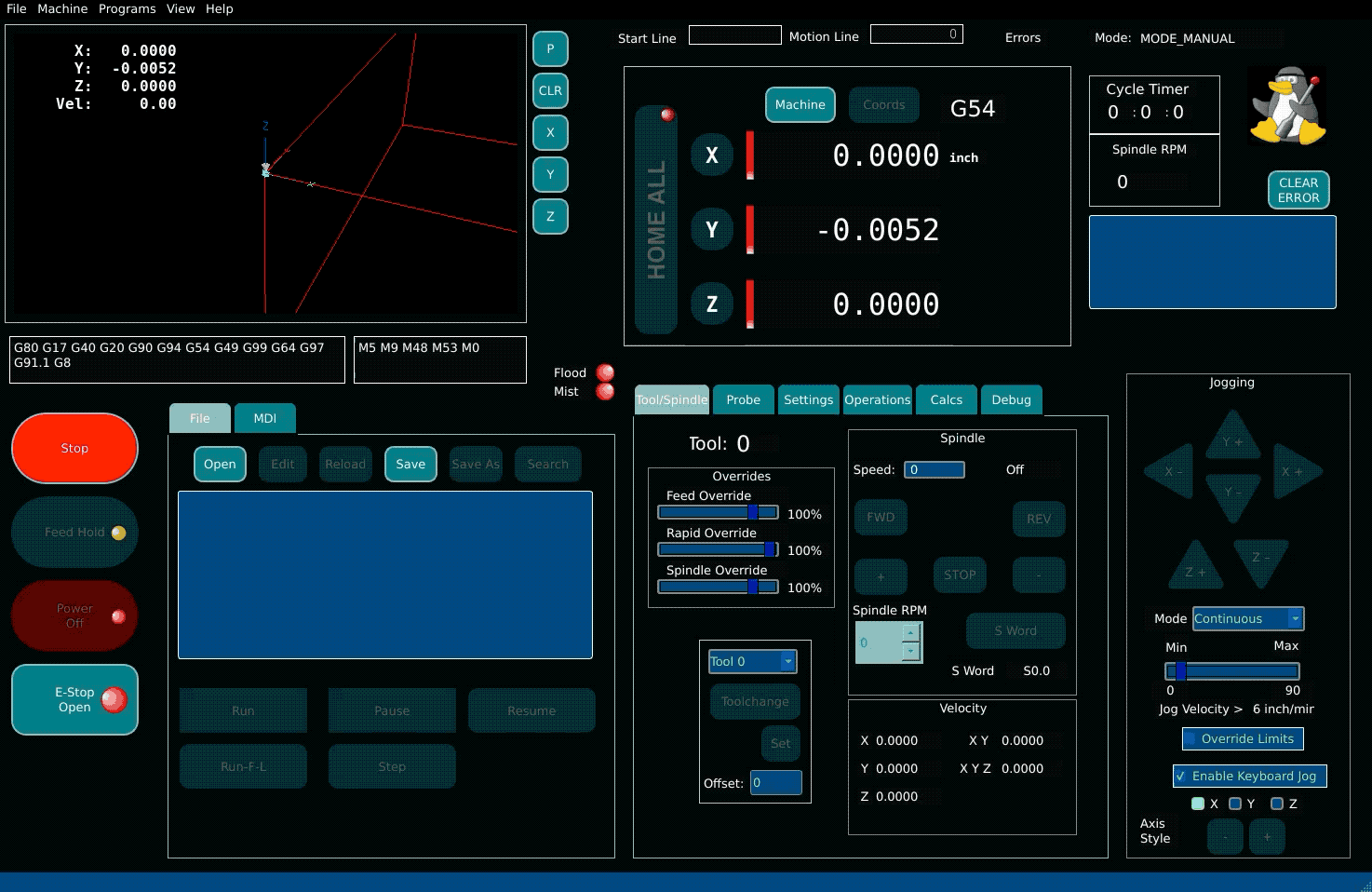This screenshot has width=1372, height=892.
Task: Select the Z view button beside preview
Action: point(550,217)
